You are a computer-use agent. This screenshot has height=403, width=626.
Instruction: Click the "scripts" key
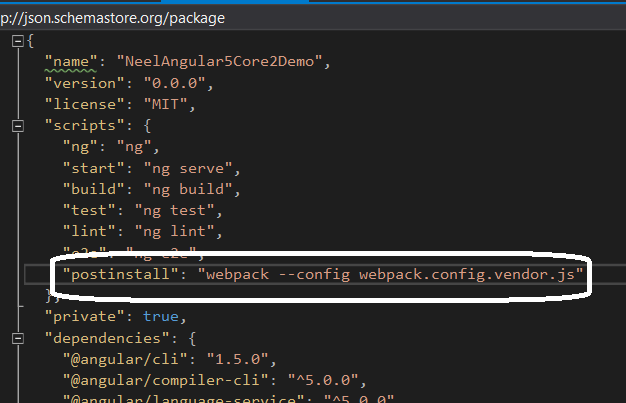pos(85,126)
